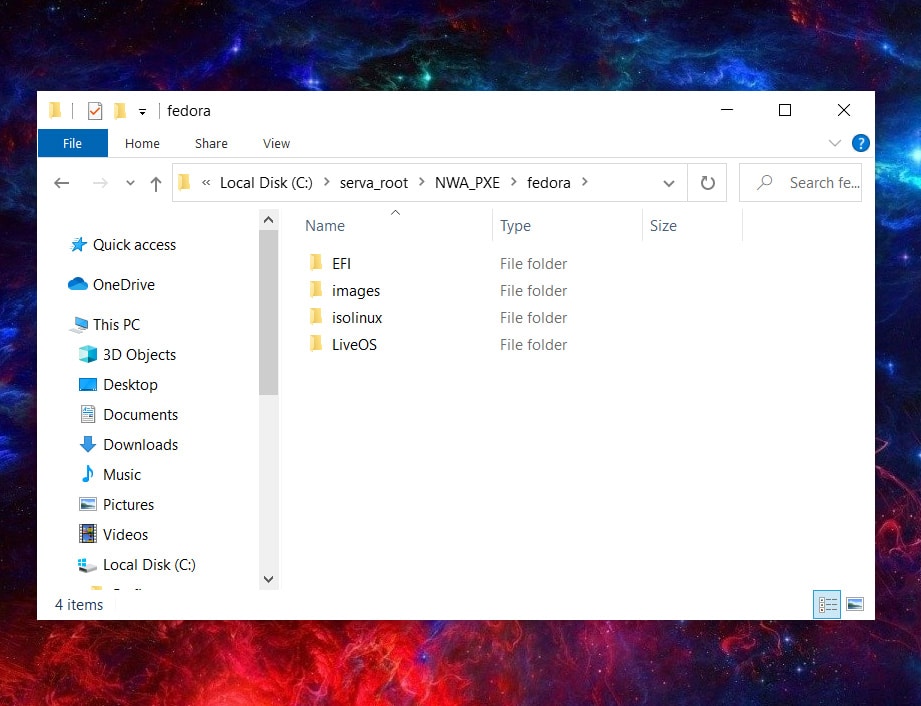The width and height of the screenshot is (921, 706).
Task: Navigate to NWA_PXE breadcrumb
Action: click(x=468, y=183)
